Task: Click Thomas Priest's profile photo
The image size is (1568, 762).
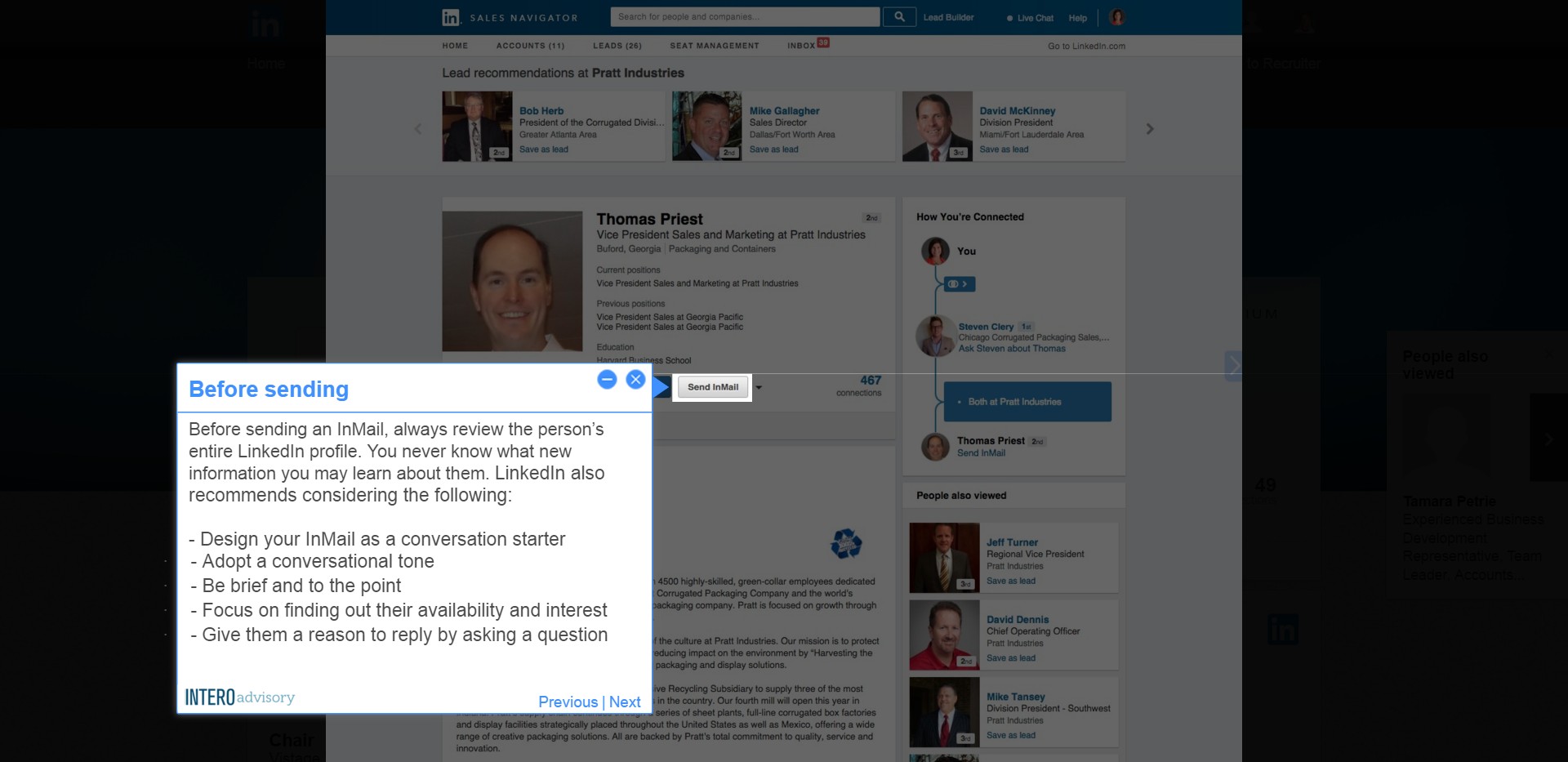Action: click(512, 281)
